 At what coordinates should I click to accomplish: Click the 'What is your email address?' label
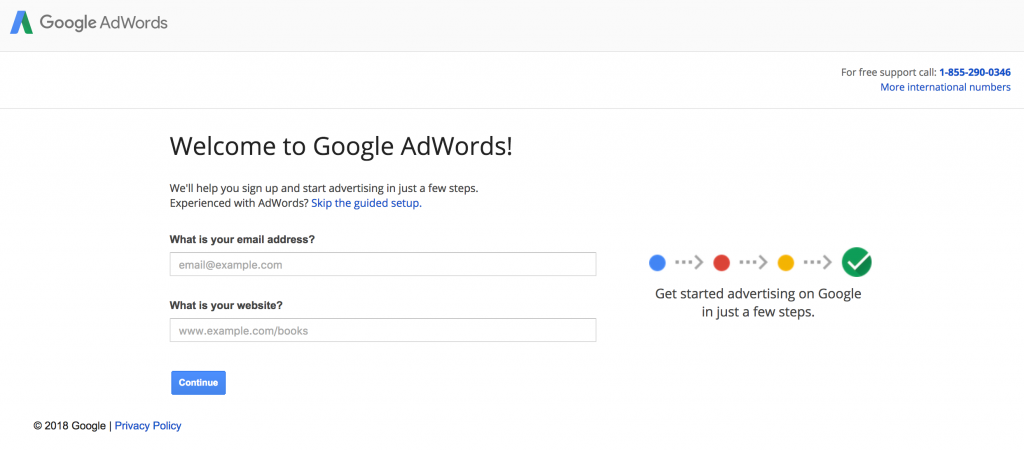coord(242,239)
